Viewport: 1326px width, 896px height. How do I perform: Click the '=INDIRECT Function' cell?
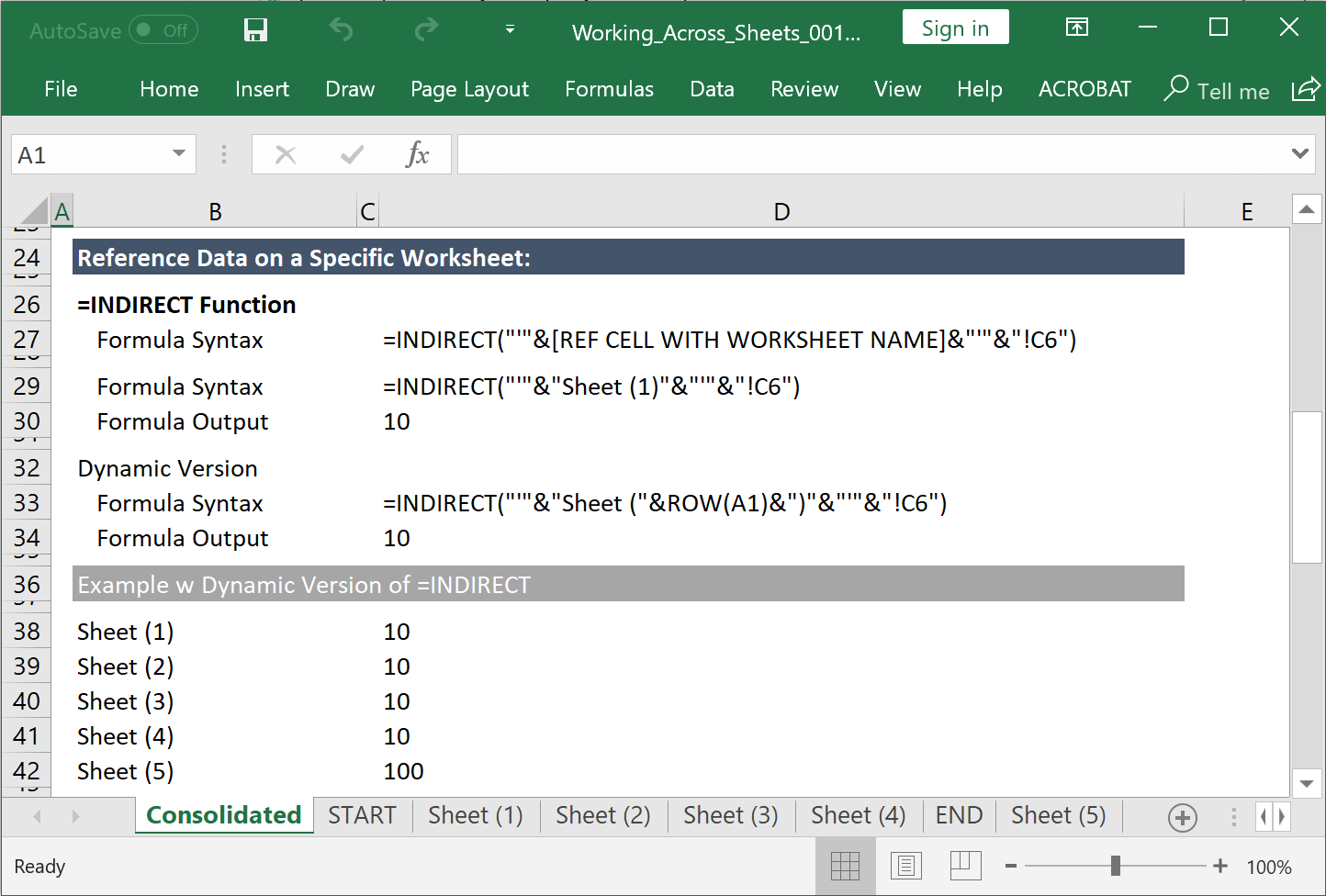[x=186, y=305]
